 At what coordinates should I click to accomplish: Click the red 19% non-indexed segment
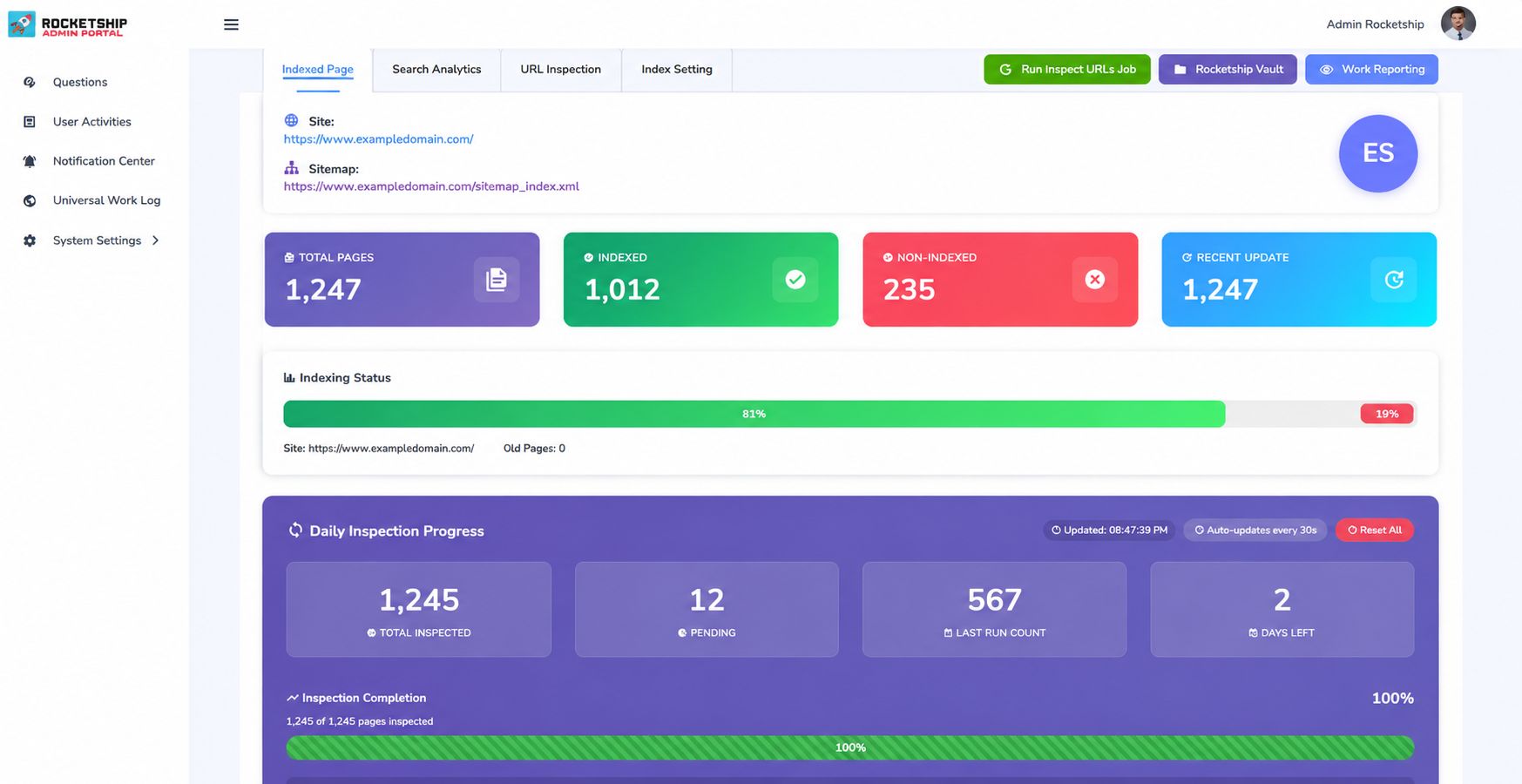click(1387, 414)
